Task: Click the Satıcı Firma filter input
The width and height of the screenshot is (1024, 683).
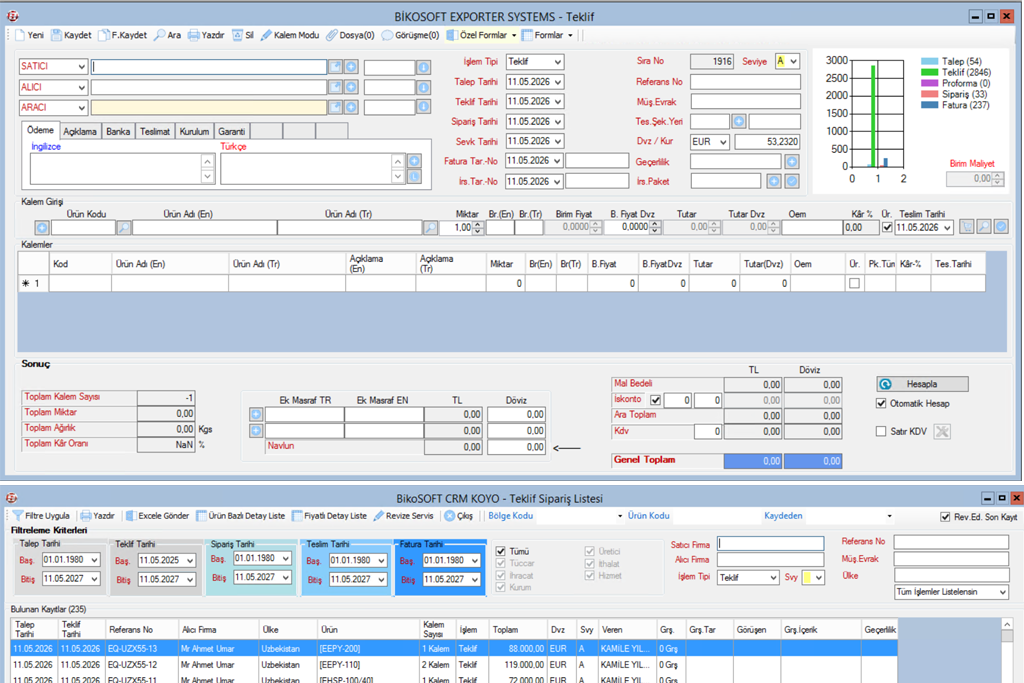Action: 770,543
